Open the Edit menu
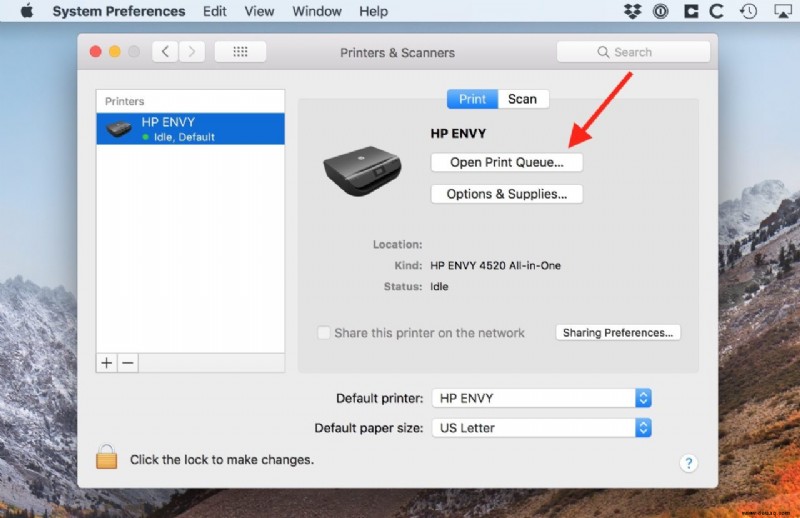The height and width of the screenshot is (518, 800). 214,11
